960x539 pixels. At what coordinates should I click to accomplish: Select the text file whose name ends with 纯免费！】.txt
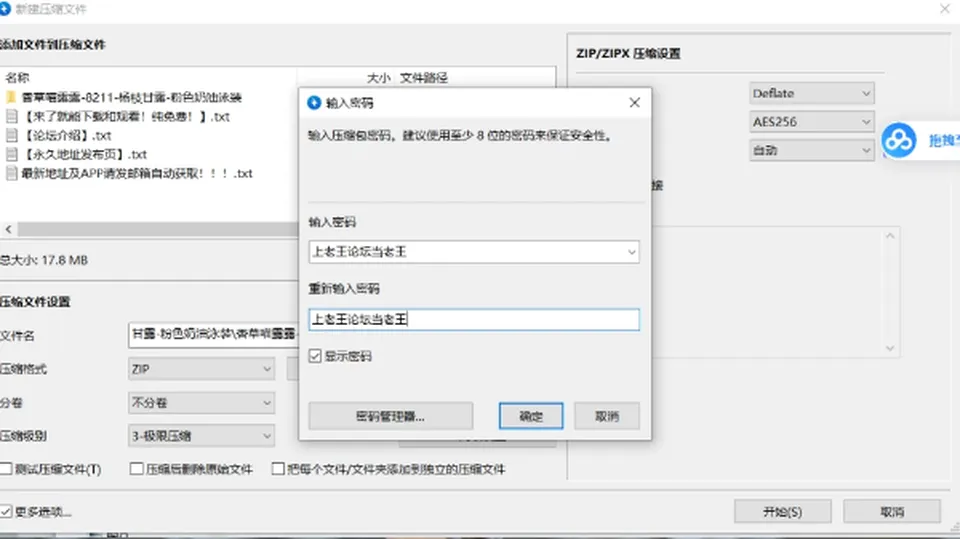point(126,116)
